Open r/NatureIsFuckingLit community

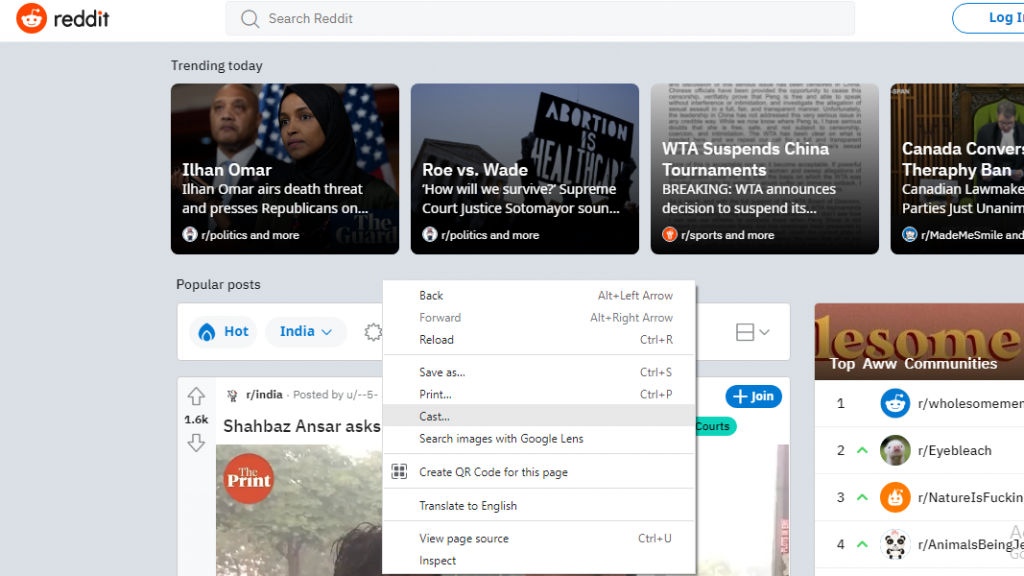[x=970, y=498]
